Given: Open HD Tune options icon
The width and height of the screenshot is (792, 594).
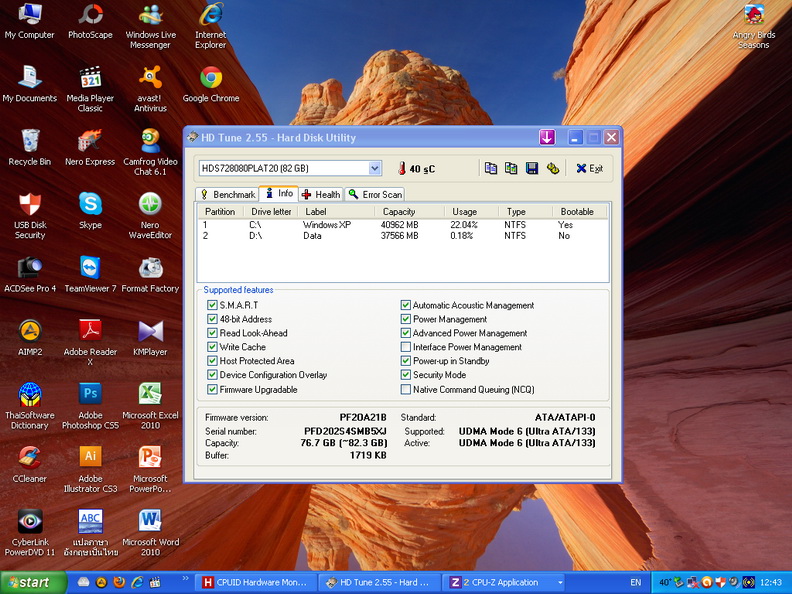Looking at the screenshot, I should (x=553, y=169).
